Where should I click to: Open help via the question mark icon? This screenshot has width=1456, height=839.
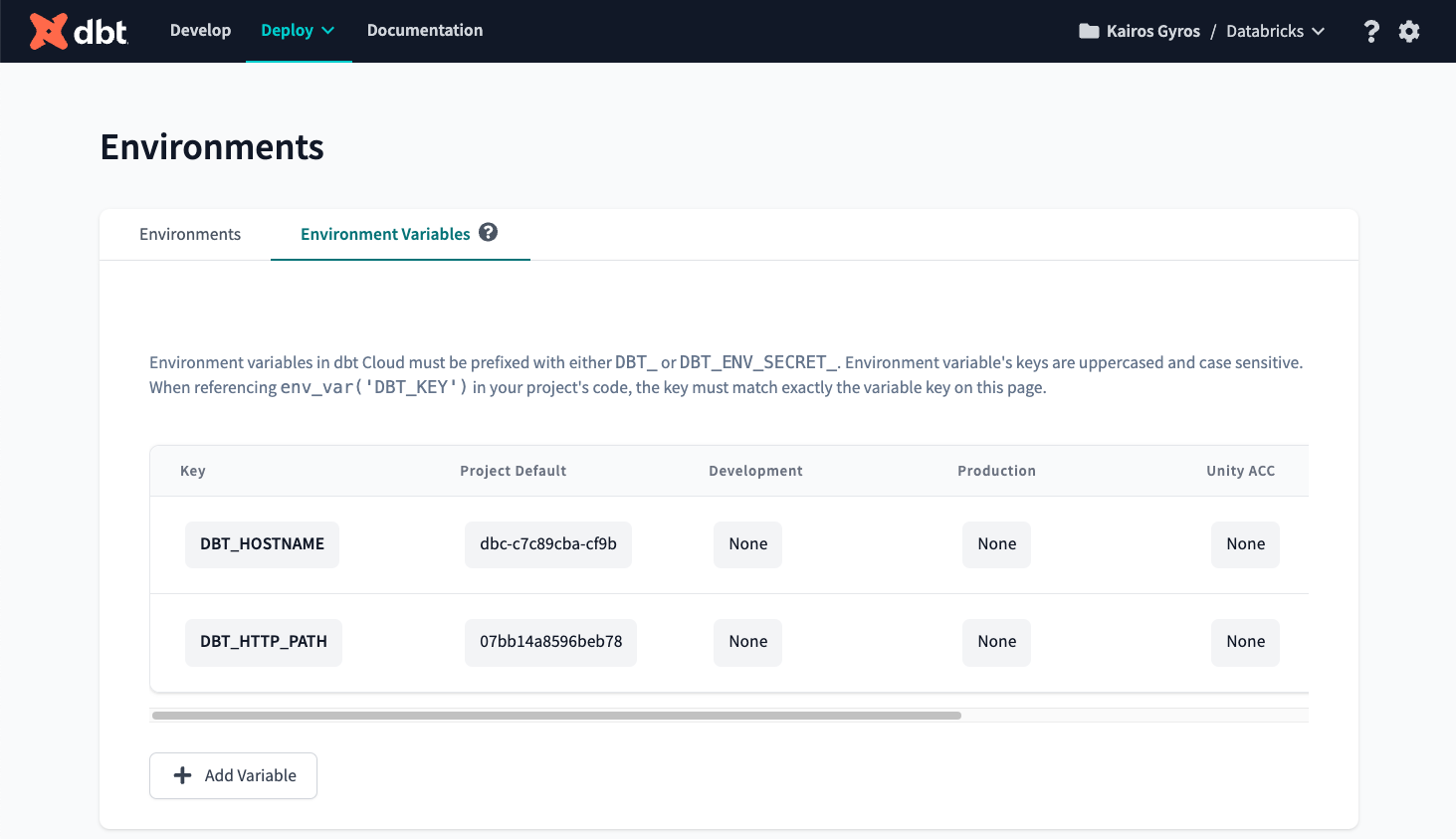[1371, 31]
